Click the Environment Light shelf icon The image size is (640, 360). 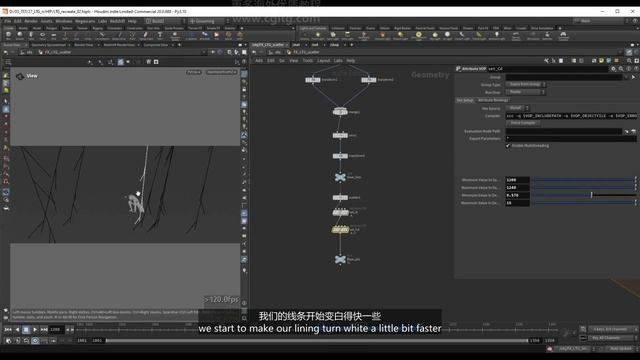pyautogui.click(x=418, y=36)
